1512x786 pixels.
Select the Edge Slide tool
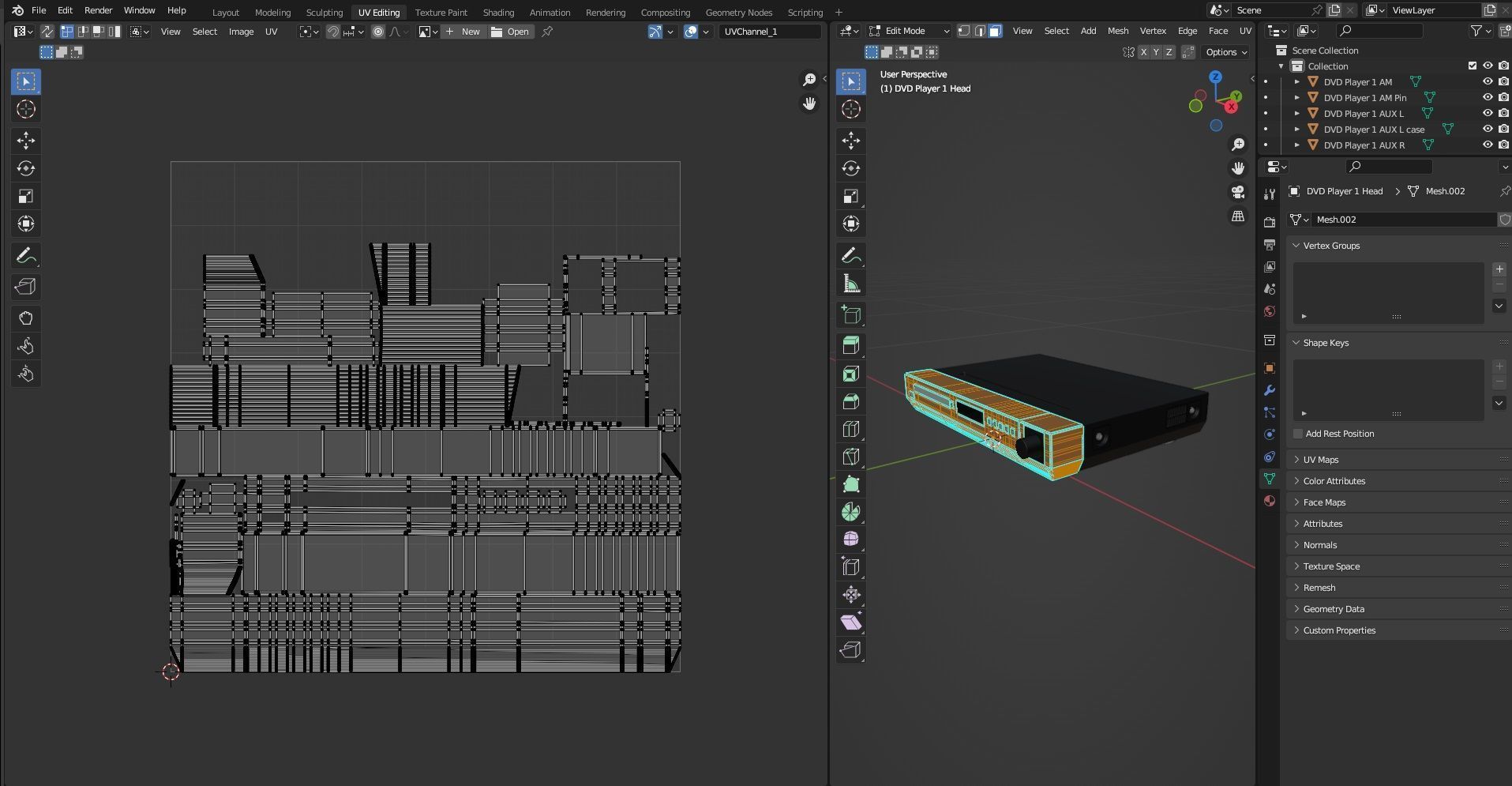851,566
